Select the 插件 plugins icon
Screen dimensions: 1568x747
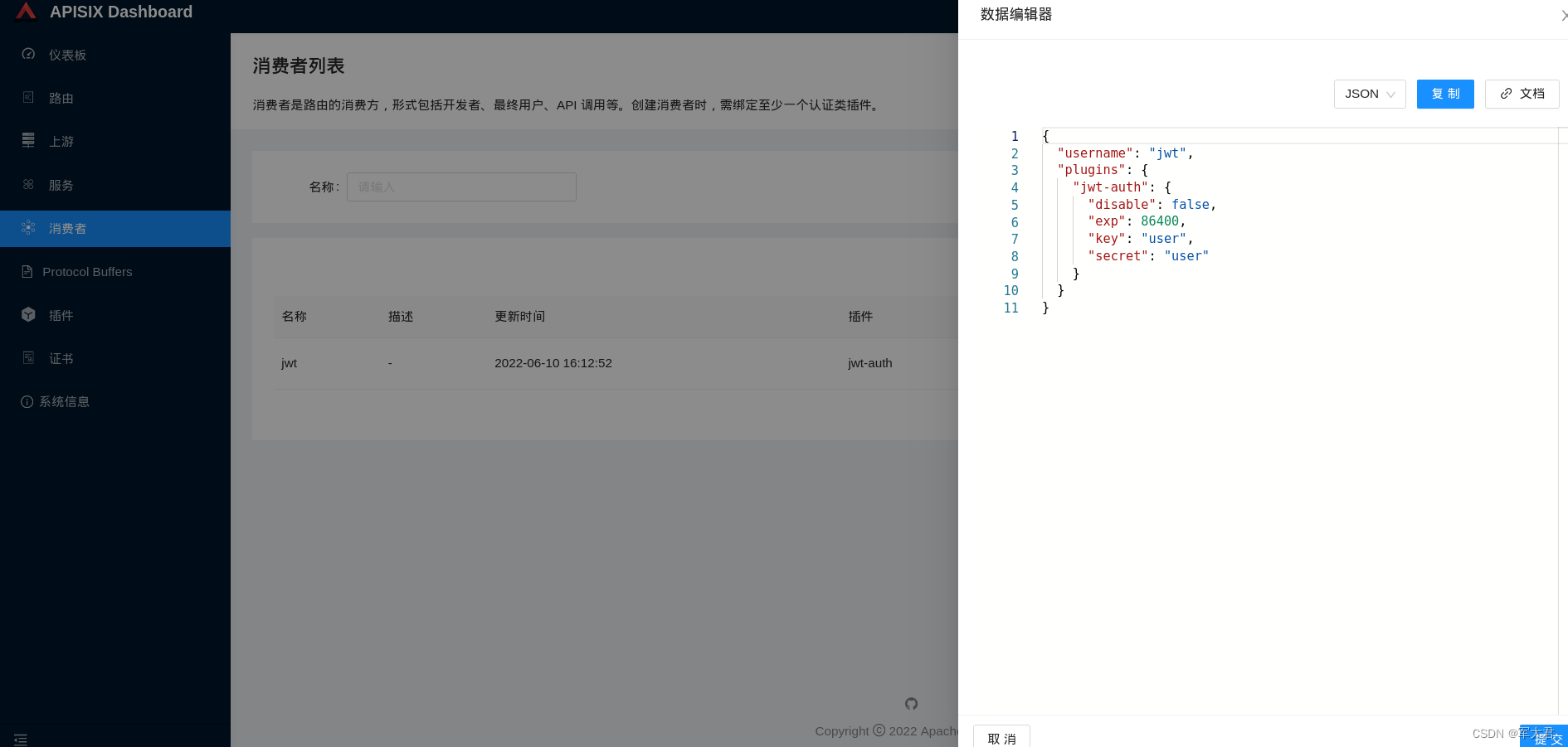coord(28,315)
